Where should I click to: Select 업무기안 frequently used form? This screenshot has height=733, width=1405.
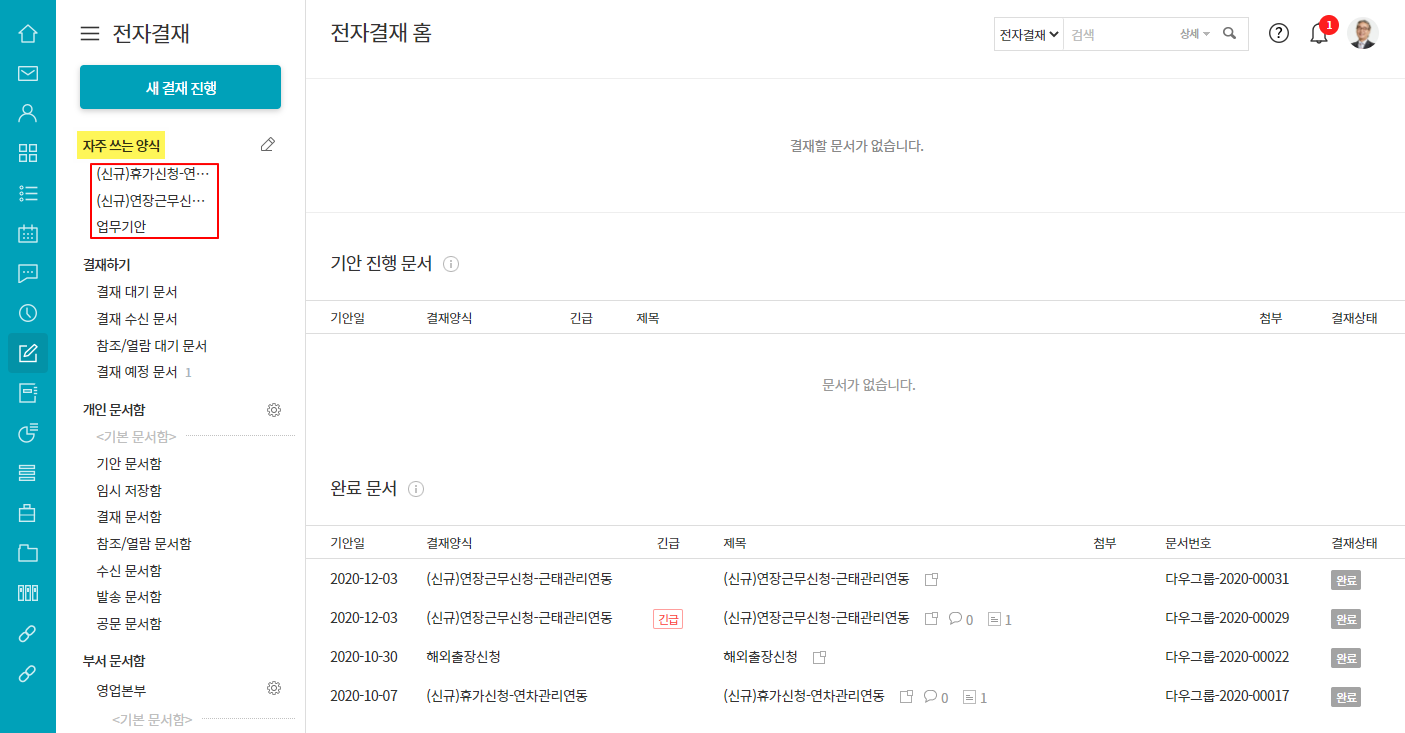121,227
